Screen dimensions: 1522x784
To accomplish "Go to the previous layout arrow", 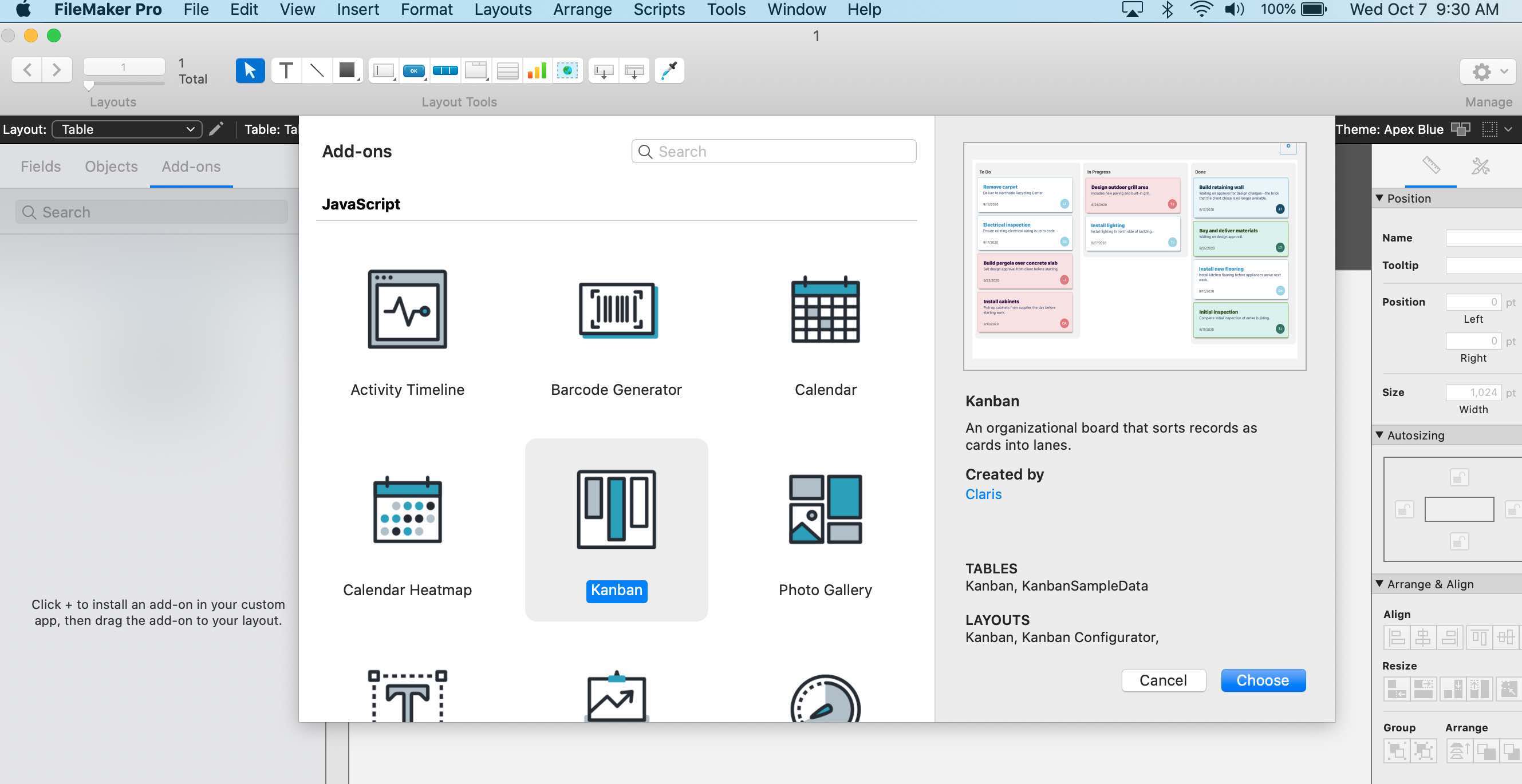I will tap(27, 70).
